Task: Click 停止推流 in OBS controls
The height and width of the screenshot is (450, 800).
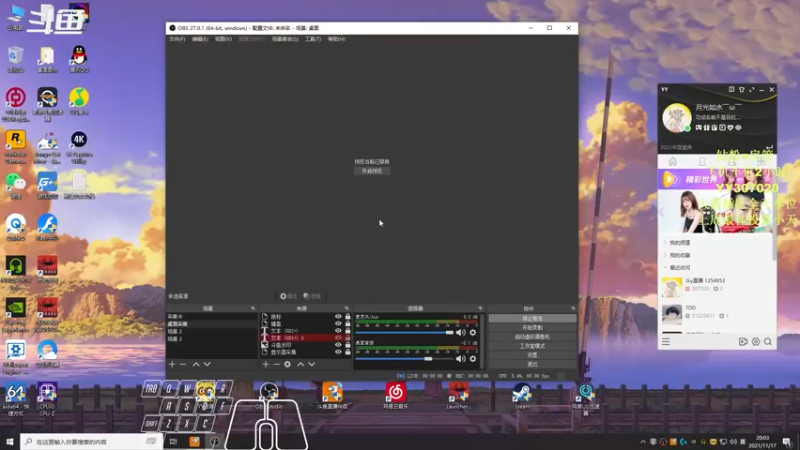Action: [x=532, y=318]
